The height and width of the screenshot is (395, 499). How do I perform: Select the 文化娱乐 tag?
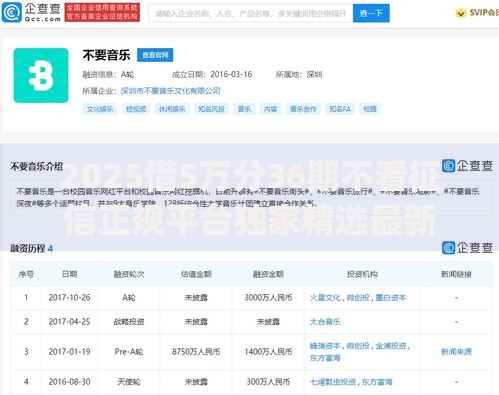pyautogui.click(x=100, y=109)
